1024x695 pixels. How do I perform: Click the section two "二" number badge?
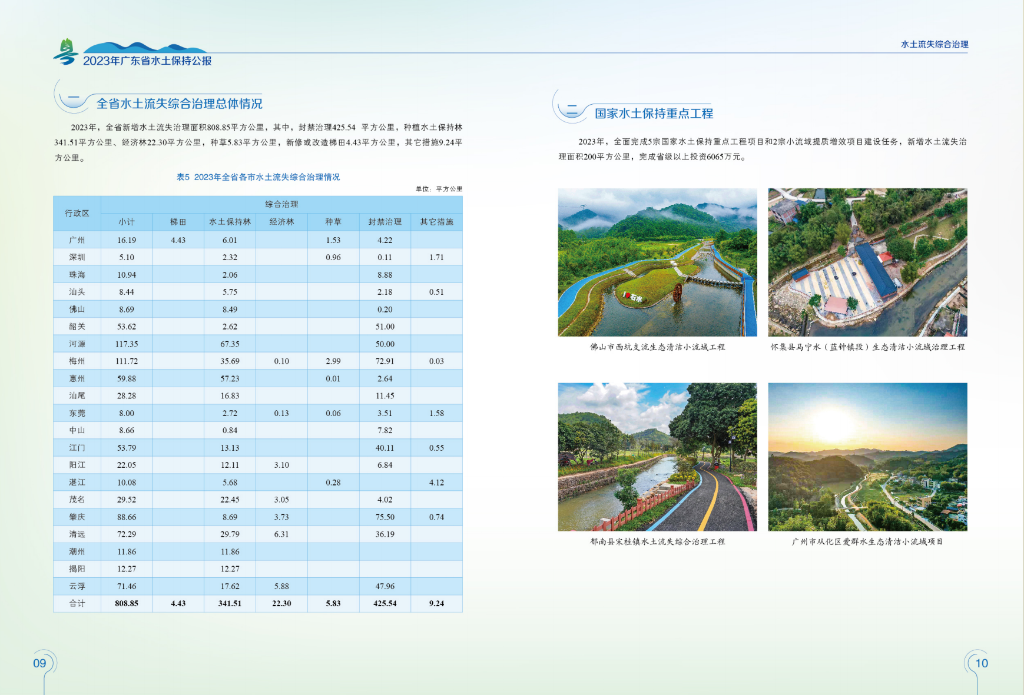[x=572, y=113]
